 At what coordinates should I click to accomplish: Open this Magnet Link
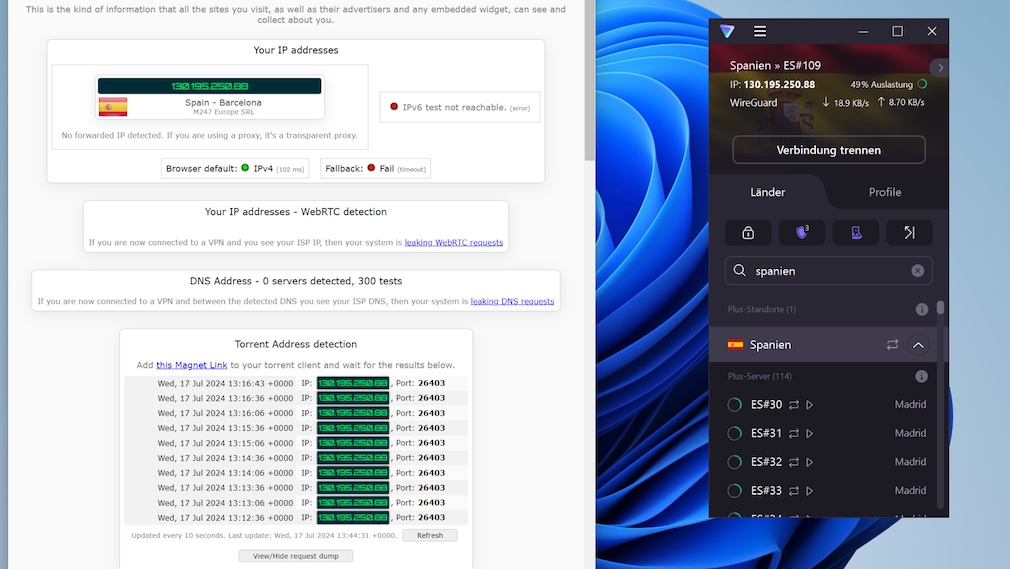coord(191,365)
